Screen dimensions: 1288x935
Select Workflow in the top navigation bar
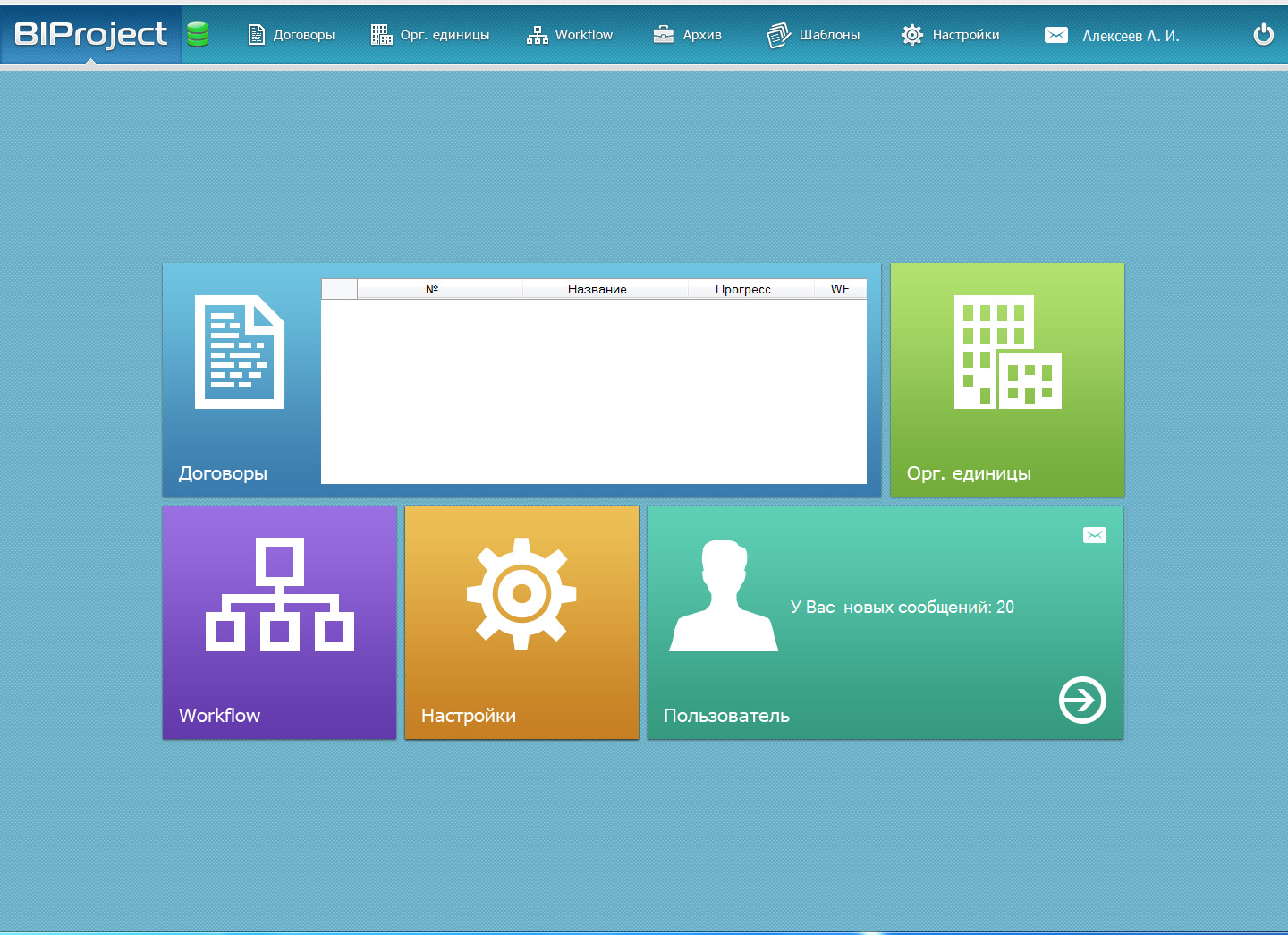pos(571,35)
